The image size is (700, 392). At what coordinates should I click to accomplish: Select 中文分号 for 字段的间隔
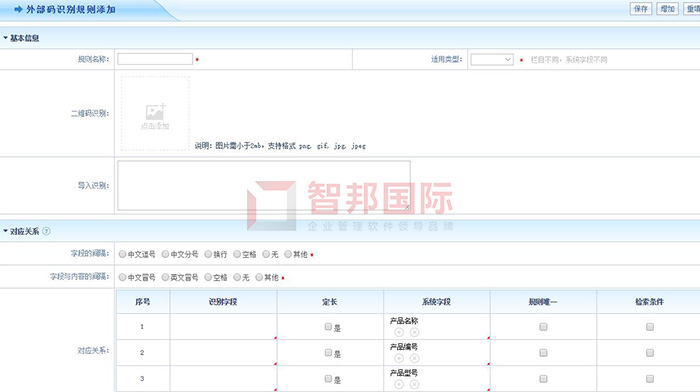click(165, 254)
